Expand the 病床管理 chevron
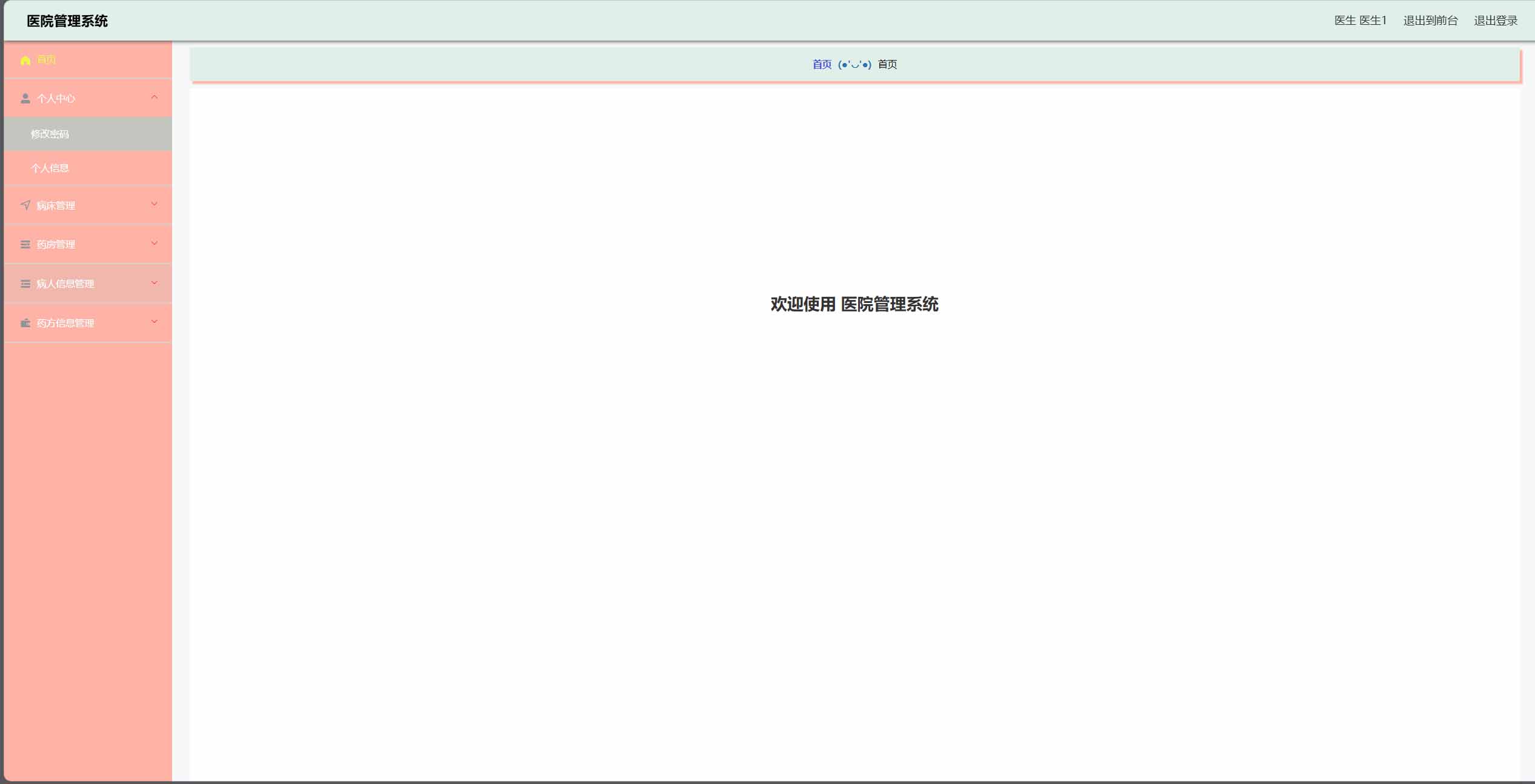1535x784 pixels. point(155,205)
